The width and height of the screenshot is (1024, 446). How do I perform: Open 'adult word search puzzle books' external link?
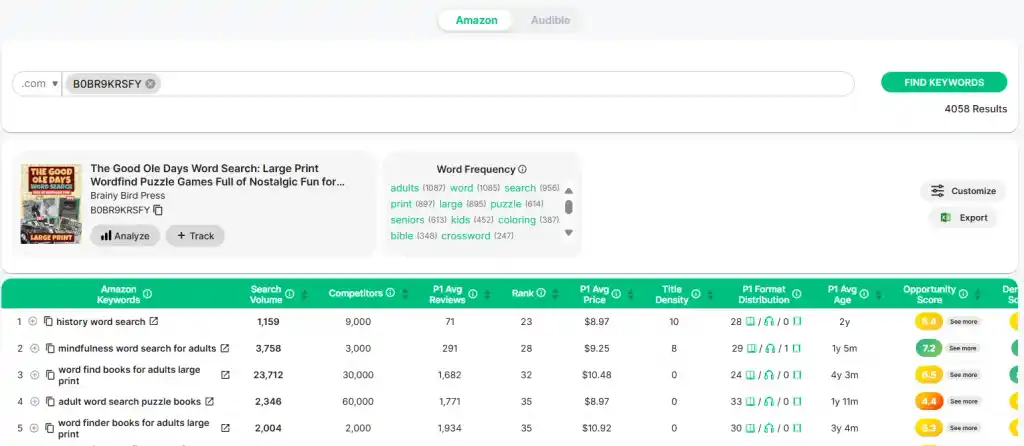point(210,401)
